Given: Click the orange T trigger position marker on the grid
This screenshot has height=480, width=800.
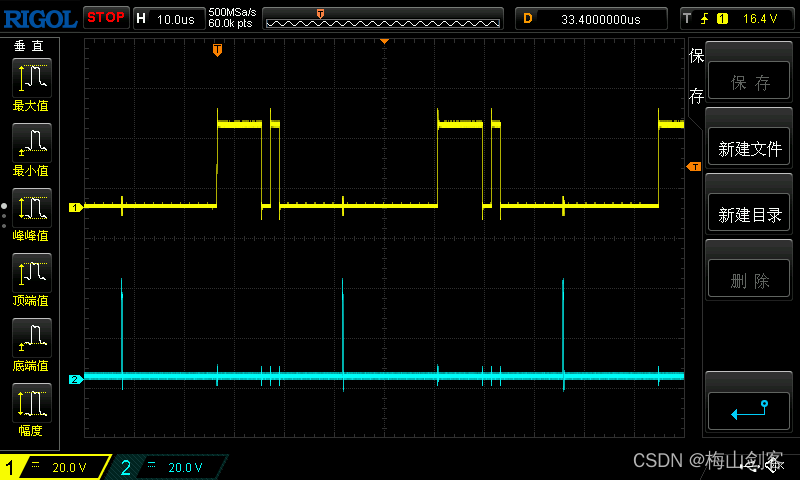Looking at the screenshot, I should click(217, 50).
